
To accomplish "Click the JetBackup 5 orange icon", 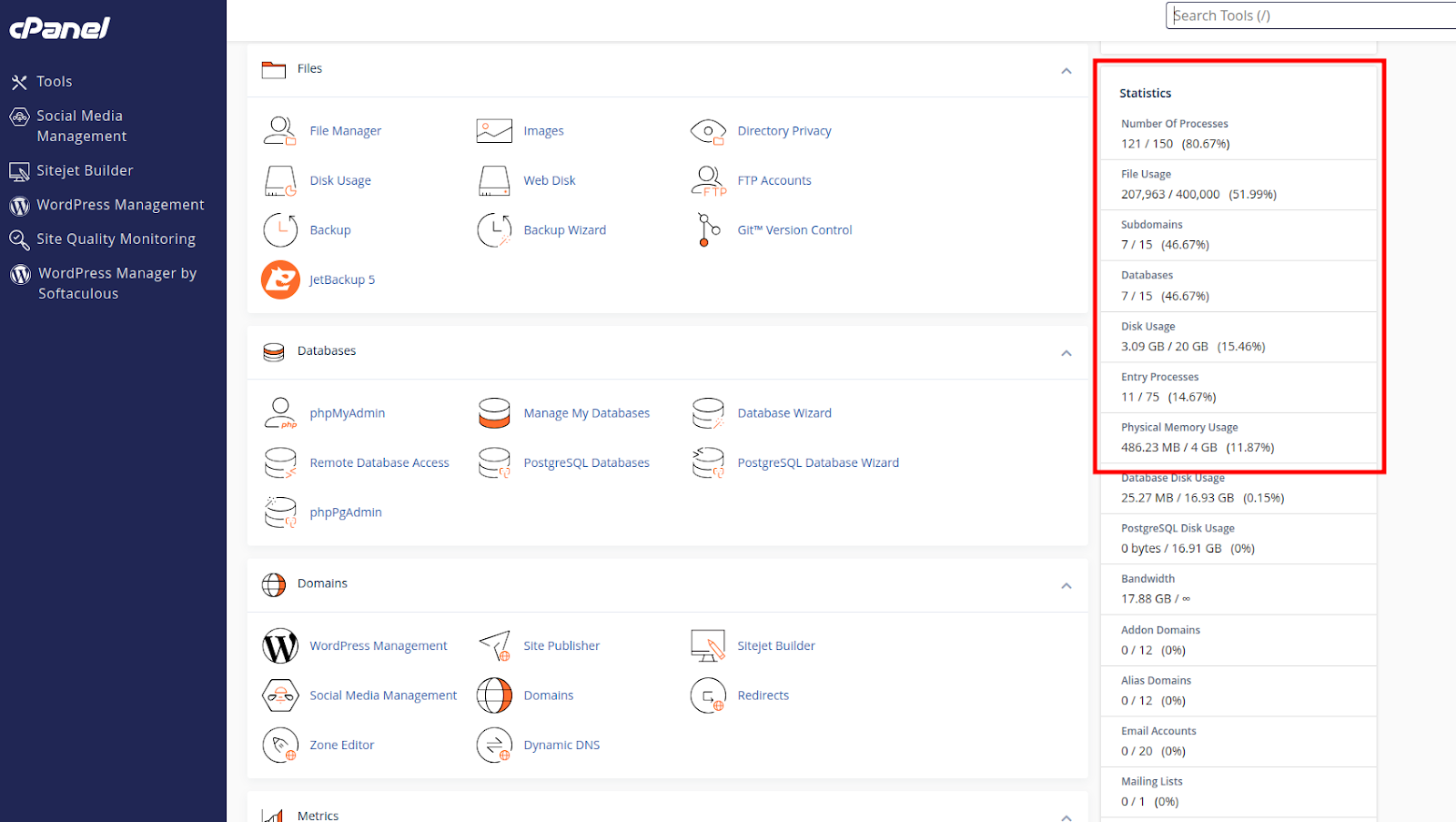I will [280, 279].
